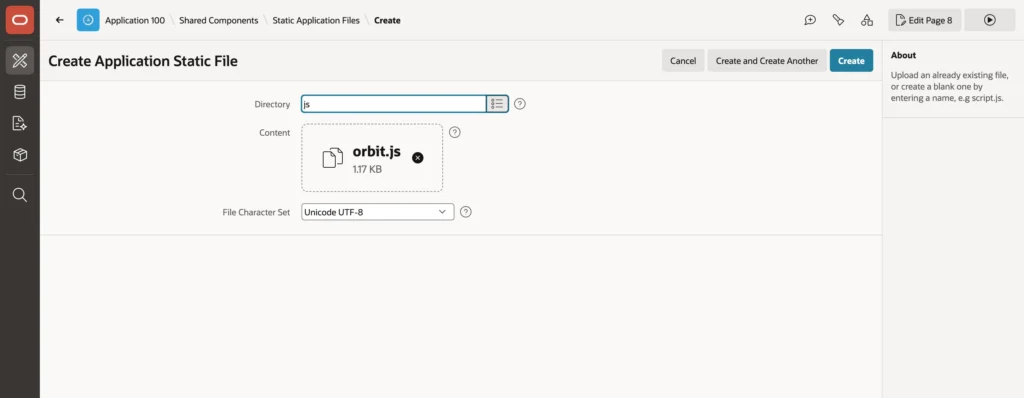Go to Application 100 breadcrumb
This screenshot has height=398, width=1024.
[135, 20]
